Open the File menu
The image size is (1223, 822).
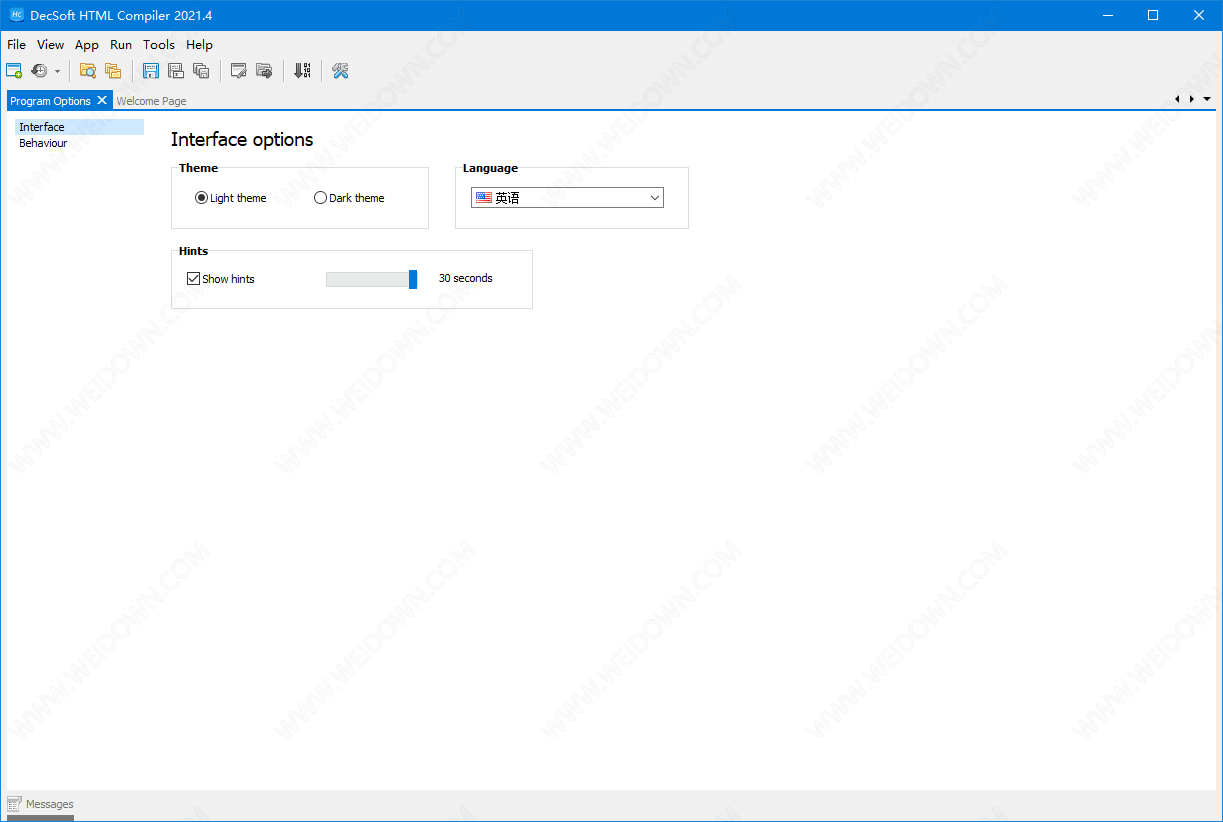16,44
